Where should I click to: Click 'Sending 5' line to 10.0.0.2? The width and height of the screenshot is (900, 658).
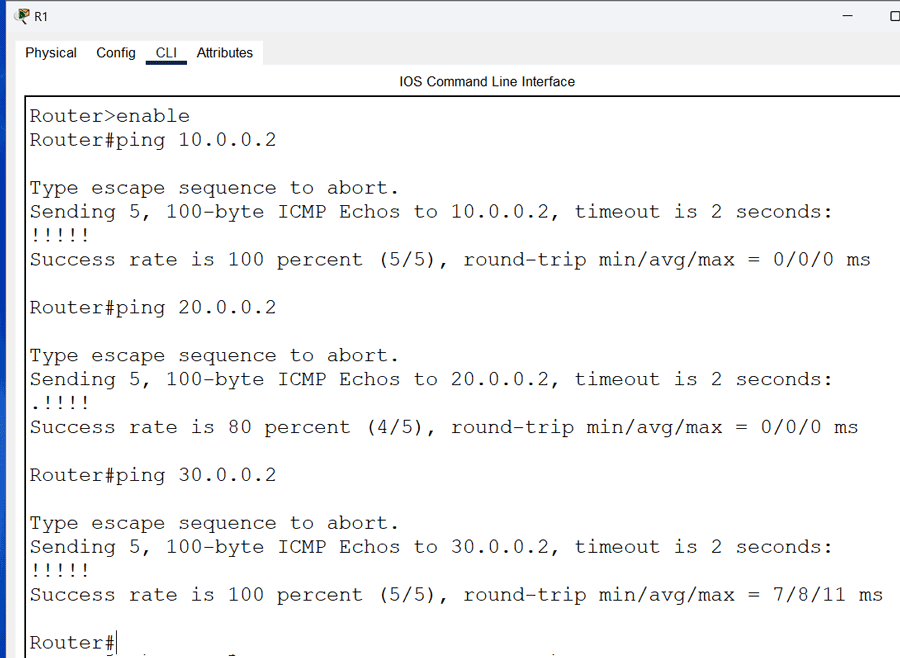click(x=430, y=212)
